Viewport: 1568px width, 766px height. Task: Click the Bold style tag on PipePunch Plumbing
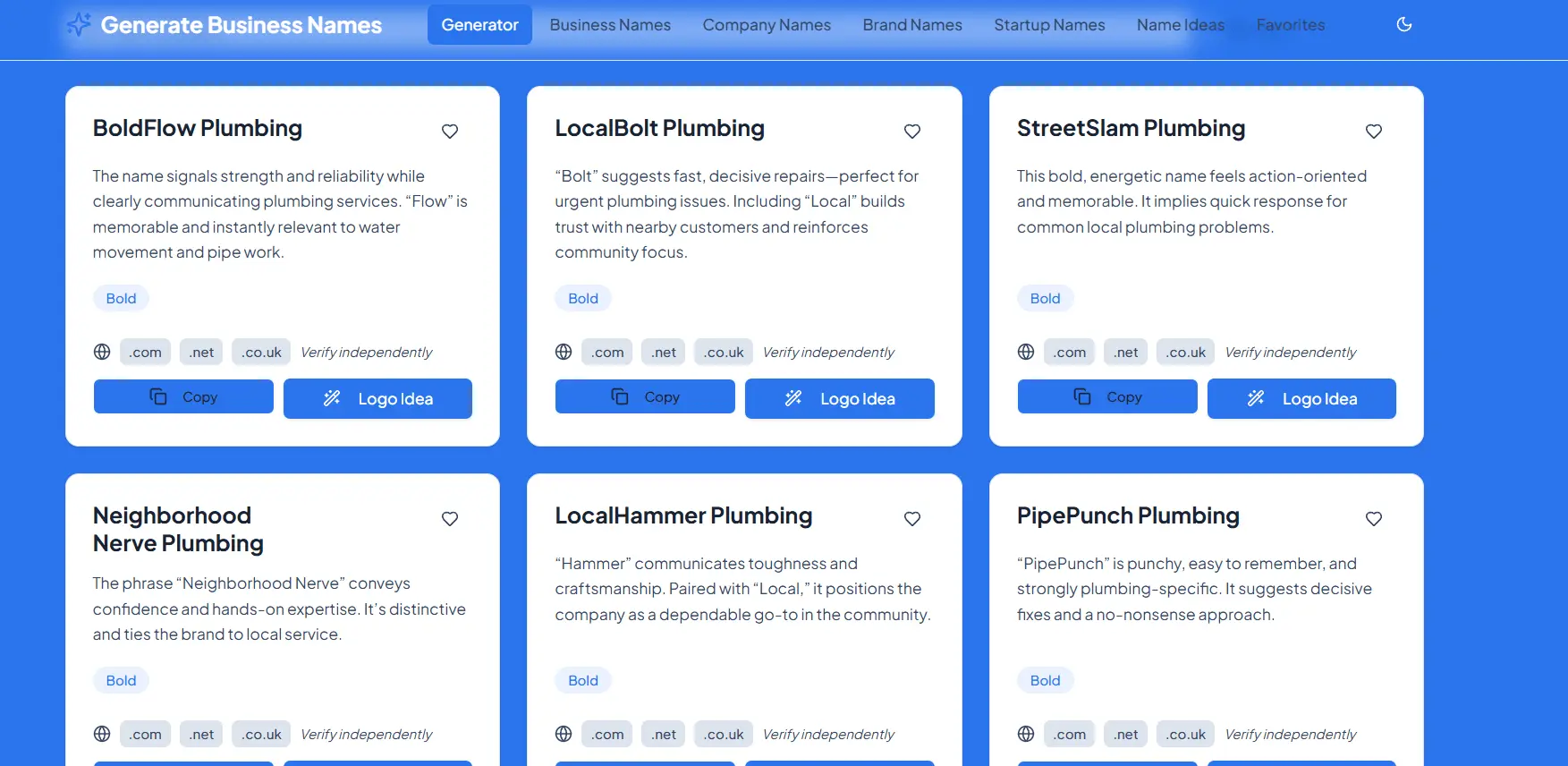click(x=1045, y=680)
